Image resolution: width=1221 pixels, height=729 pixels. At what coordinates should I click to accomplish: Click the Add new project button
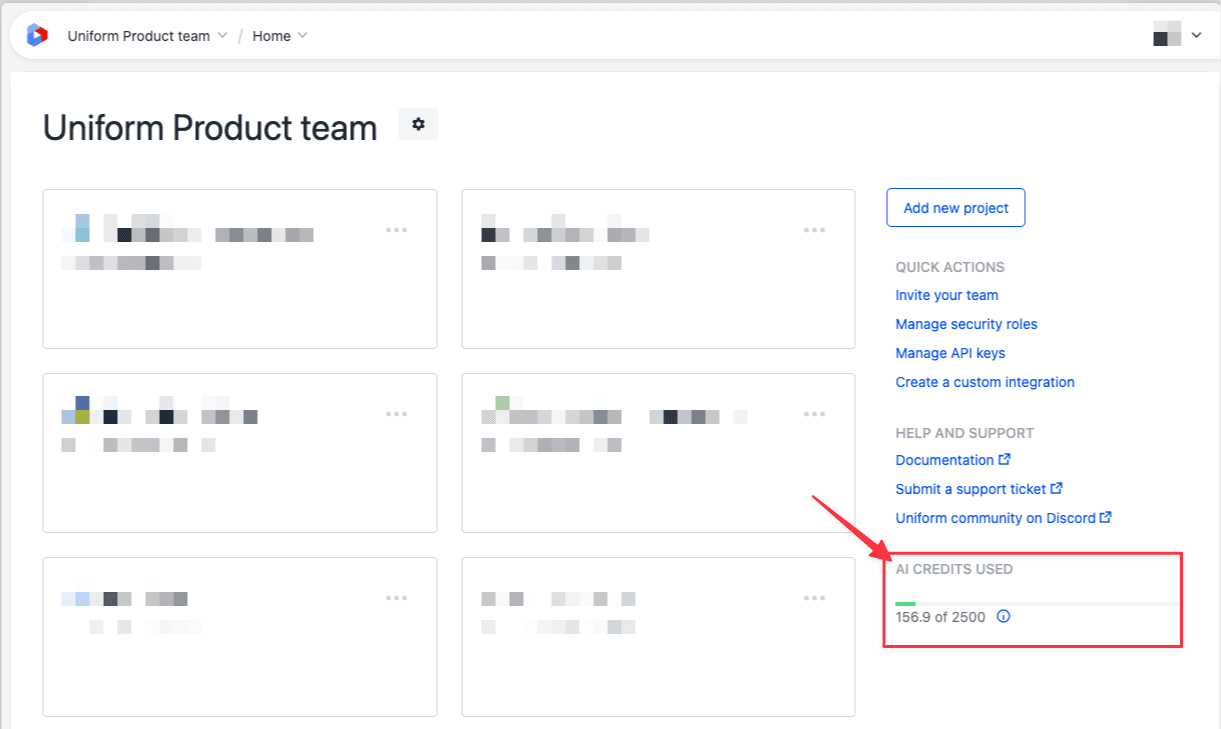[x=955, y=208]
